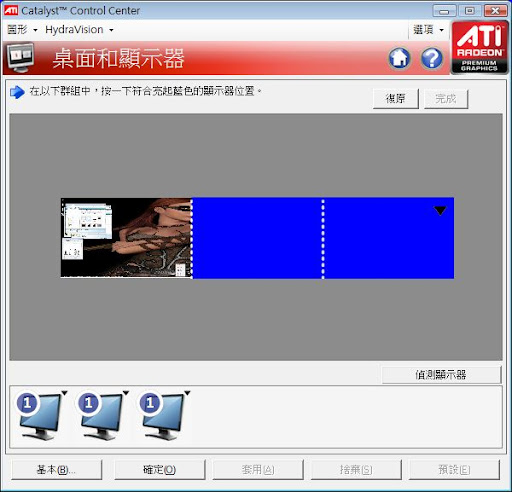Image resolution: width=512 pixels, height=492 pixels.
Task: Select the right blue display position
Action: click(x=389, y=238)
